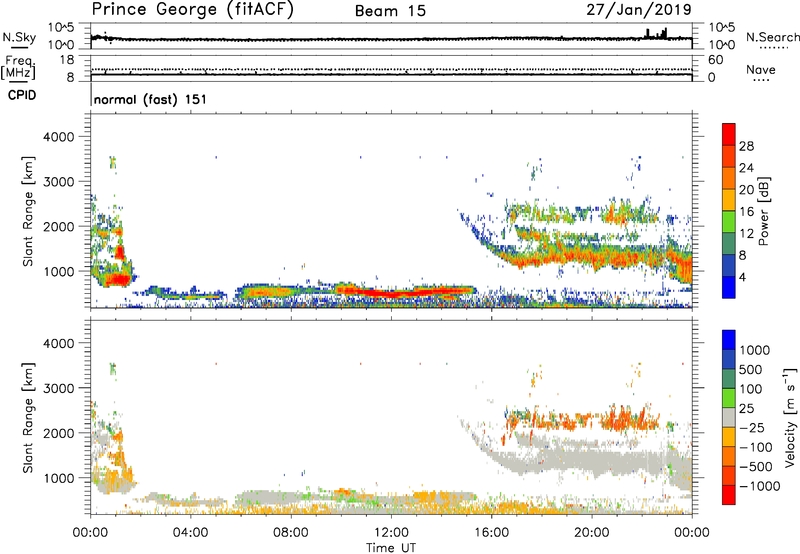800x554 pixels.
Task: Click the 'Velocity [m s-1]' color bar label
Action: (790, 417)
